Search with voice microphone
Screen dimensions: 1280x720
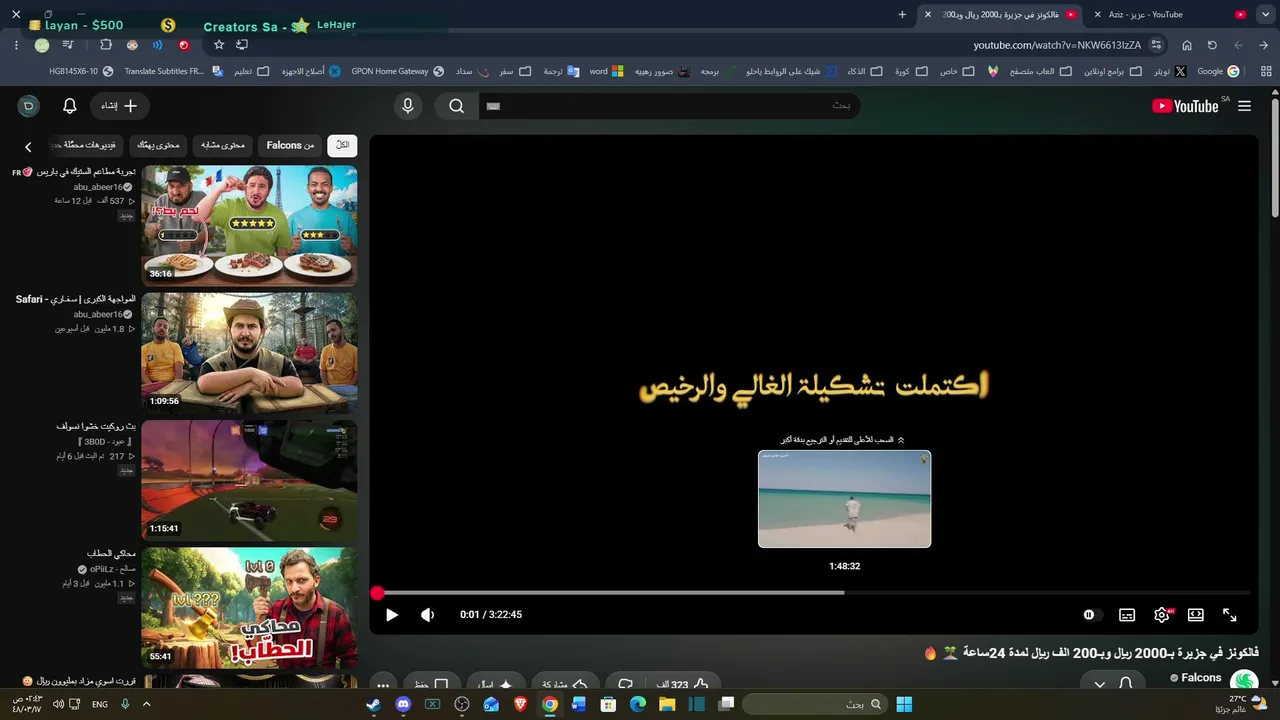408,106
